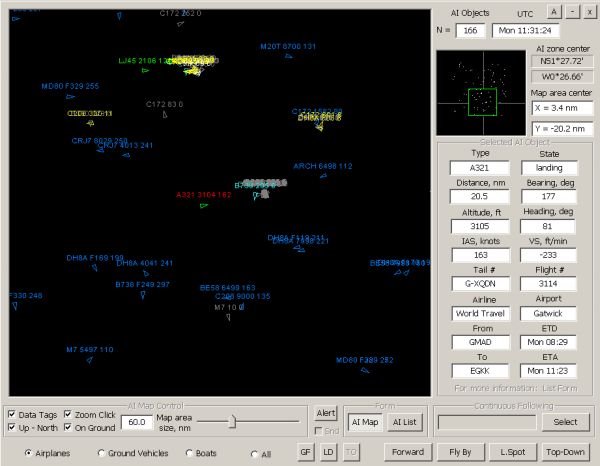Screen dimensions: 600x466
Task: Open the AI Map form view
Action: [364, 422]
